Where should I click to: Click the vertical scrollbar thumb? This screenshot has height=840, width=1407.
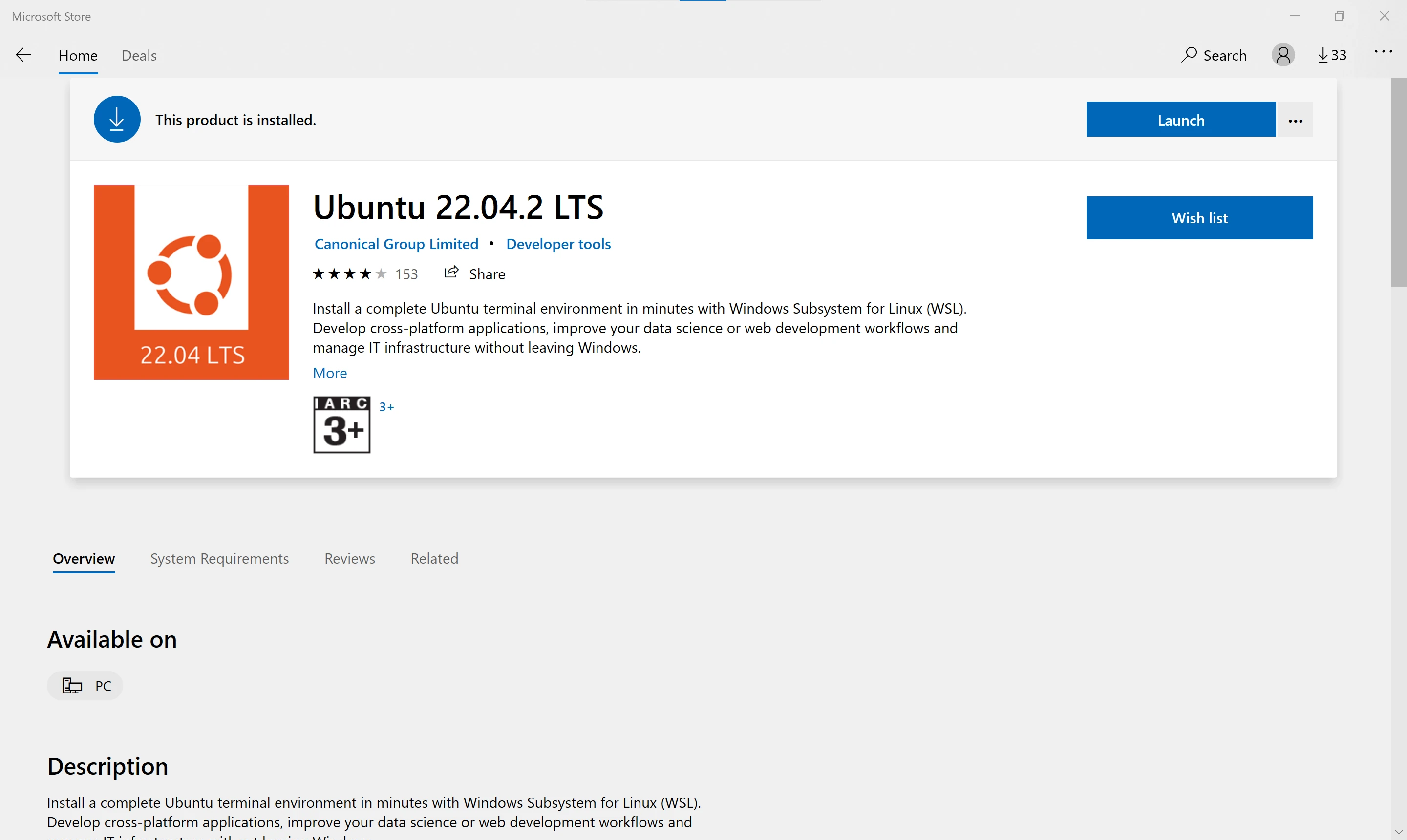[x=1399, y=182]
